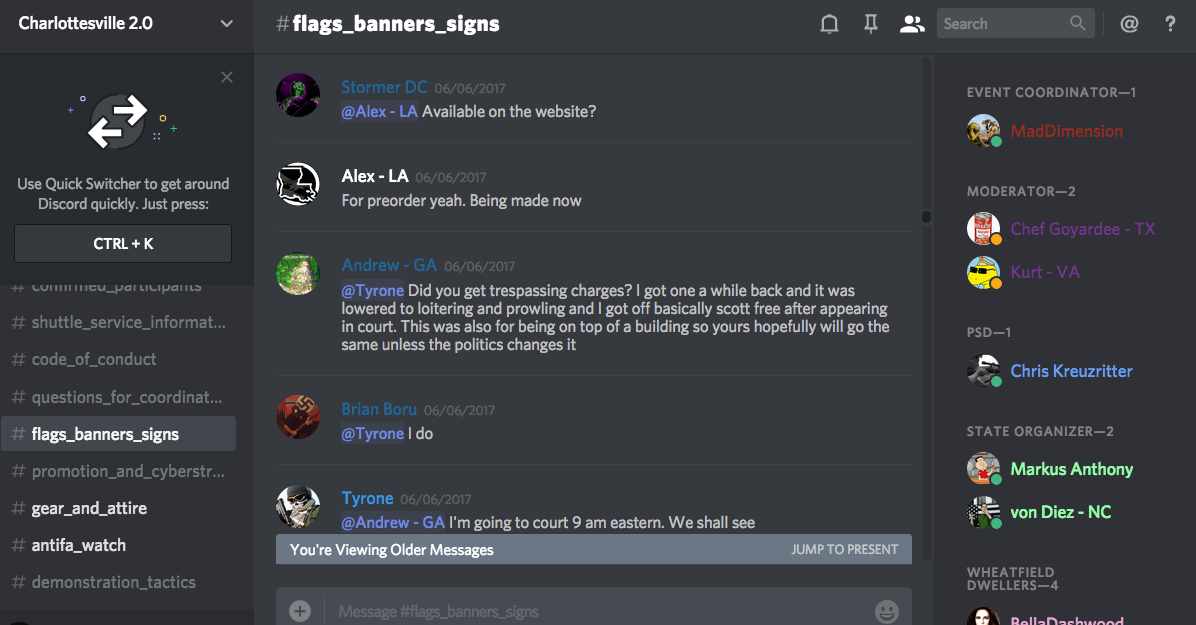Screen dimensions: 1196x625
Task: Click the plus upload attachment icon
Action: pyautogui.click(x=300, y=611)
